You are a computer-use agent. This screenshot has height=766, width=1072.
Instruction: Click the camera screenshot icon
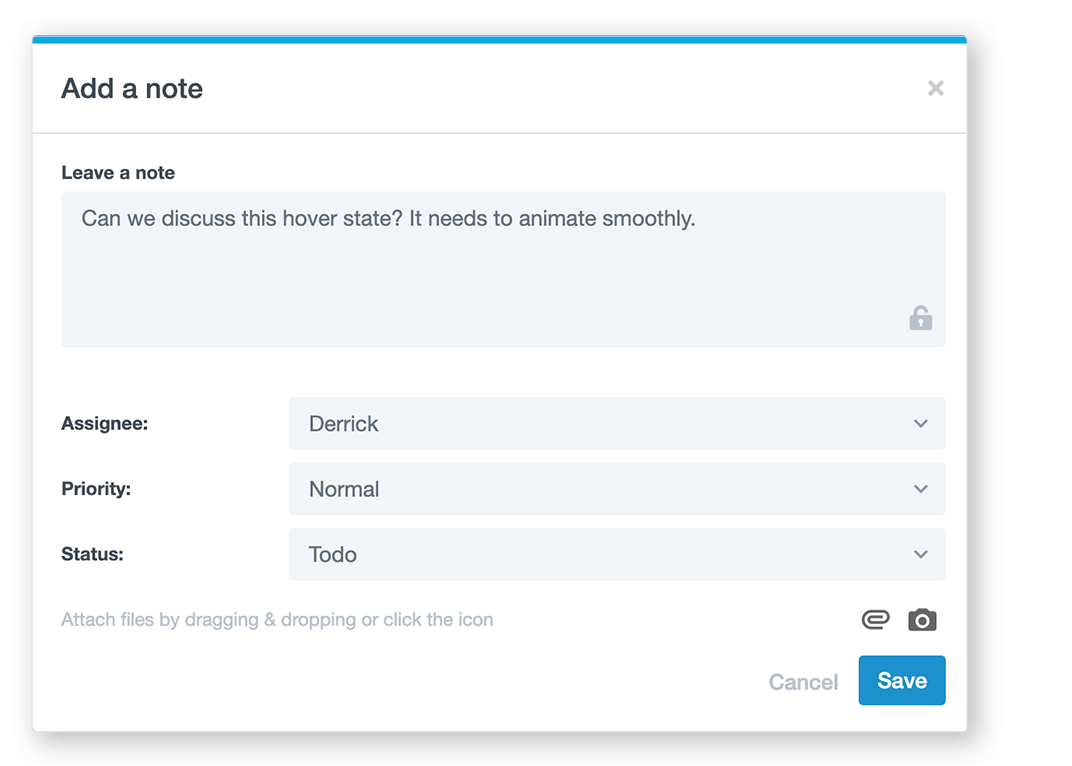point(922,620)
